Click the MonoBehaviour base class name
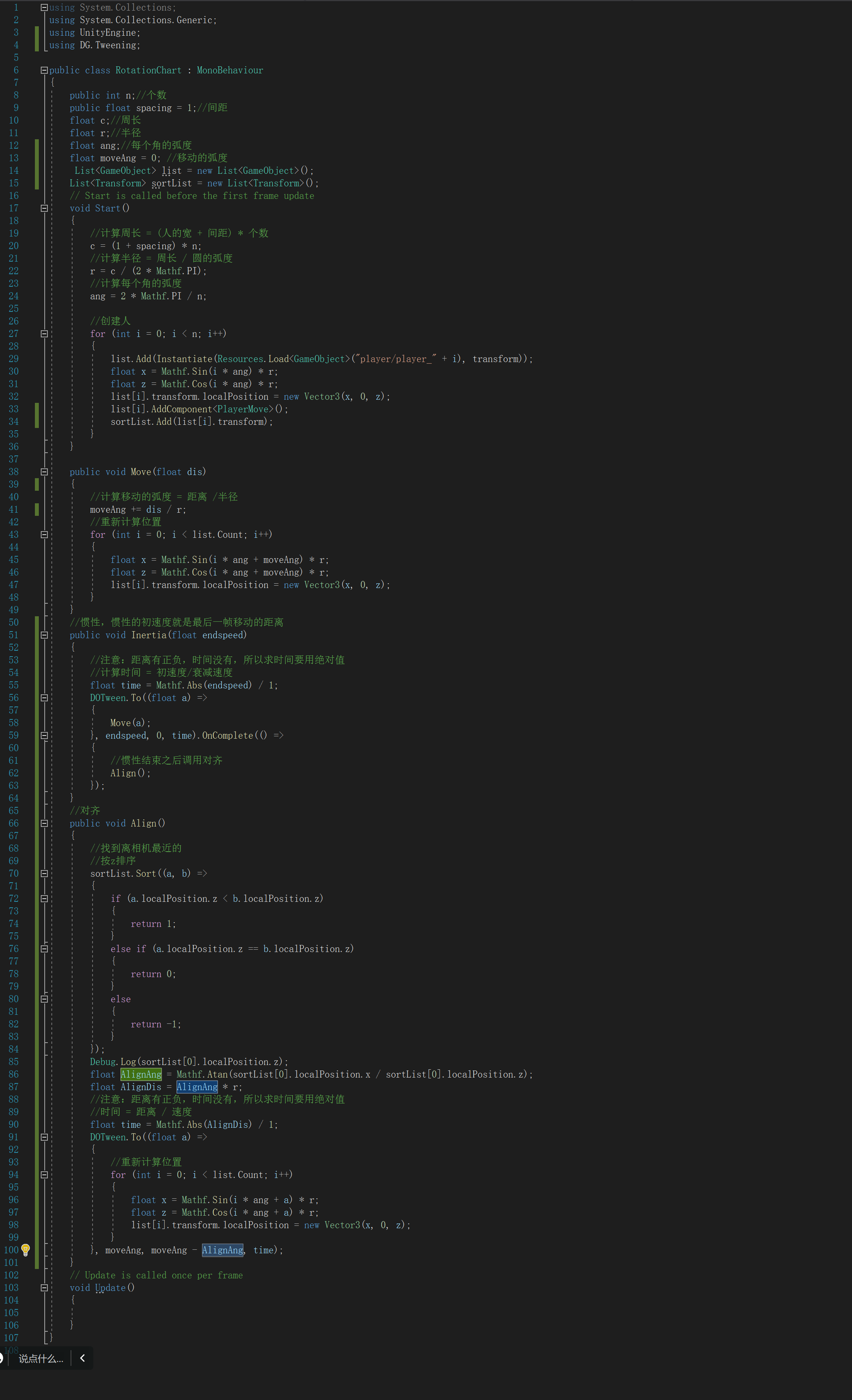 click(x=229, y=71)
